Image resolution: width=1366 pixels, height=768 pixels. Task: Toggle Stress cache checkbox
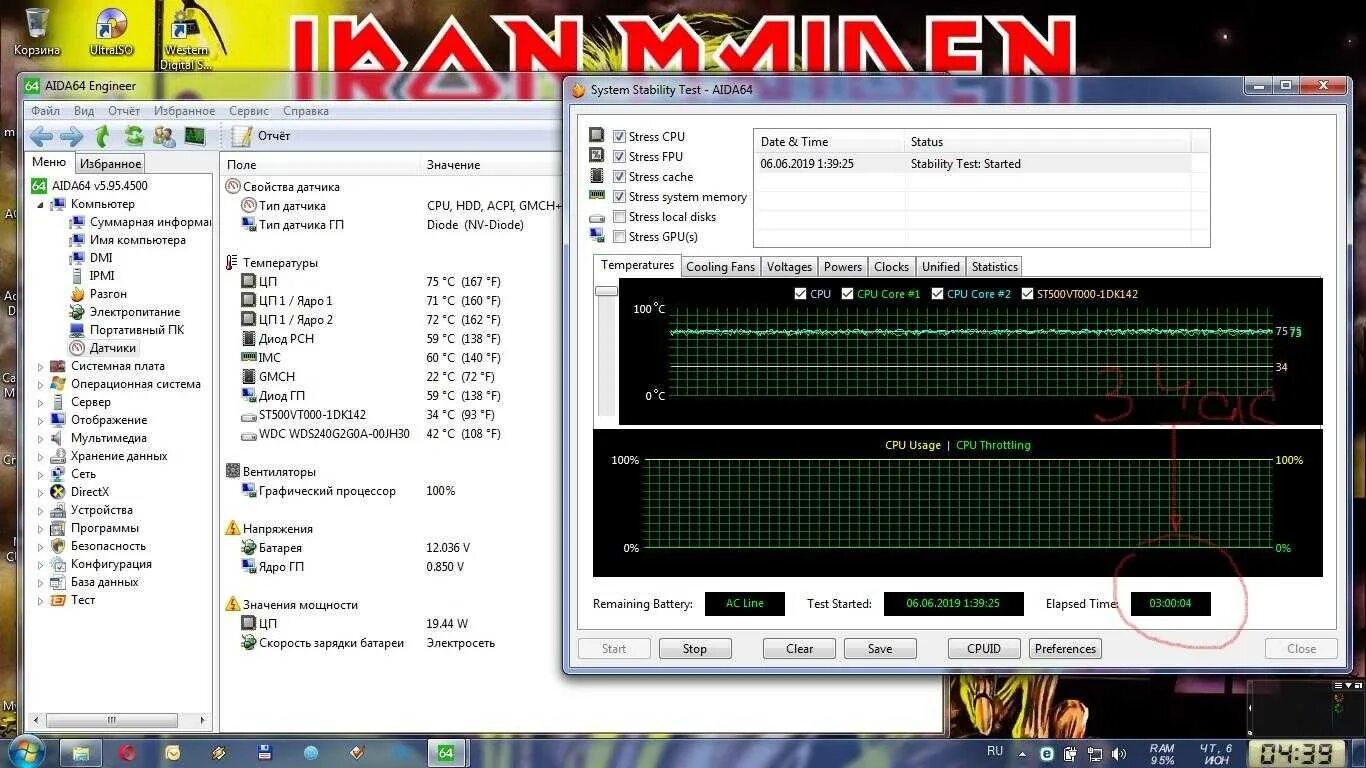(x=620, y=177)
